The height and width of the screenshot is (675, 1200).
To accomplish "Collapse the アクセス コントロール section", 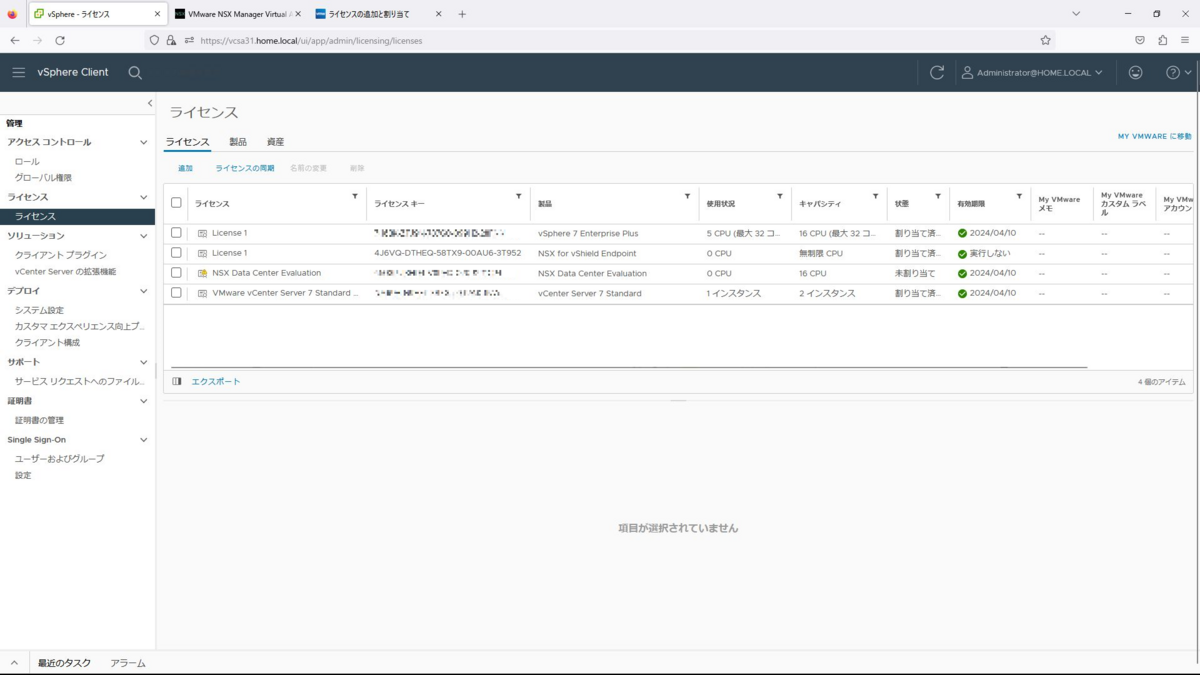I will pyautogui.click(x=144, y=143).
